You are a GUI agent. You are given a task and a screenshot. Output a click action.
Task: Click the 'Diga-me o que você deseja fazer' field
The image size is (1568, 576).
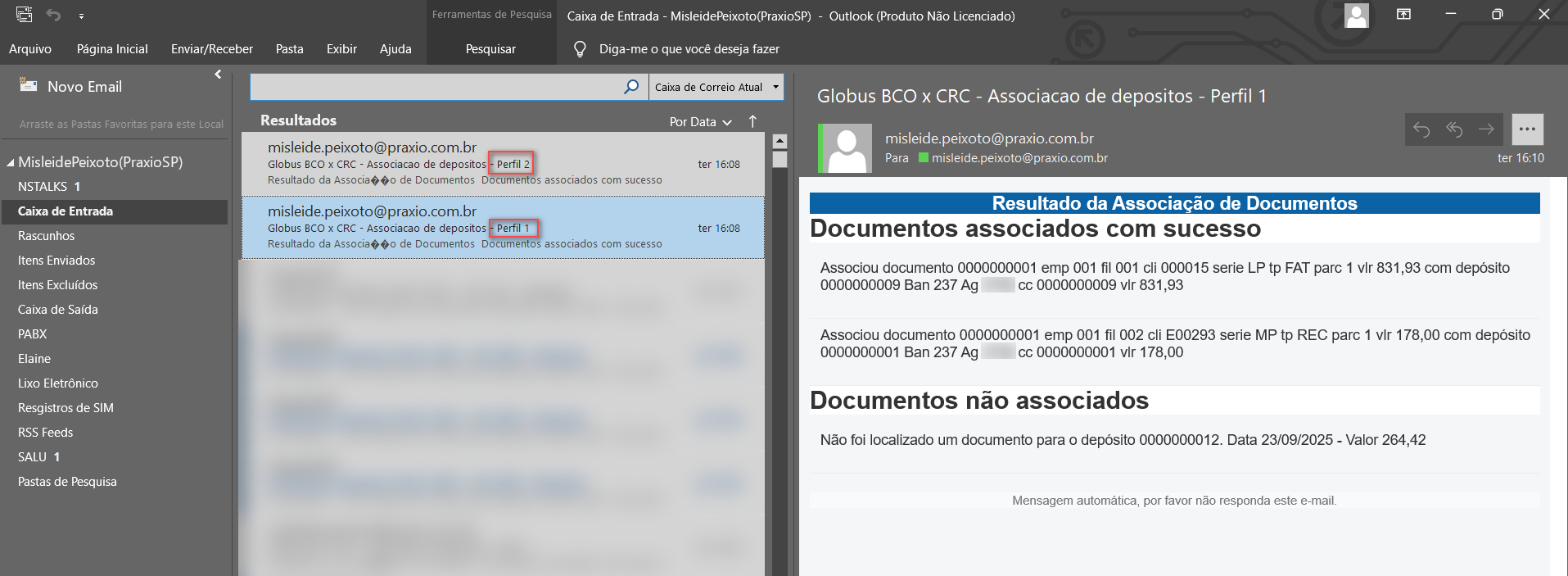(x=689, y=49)
